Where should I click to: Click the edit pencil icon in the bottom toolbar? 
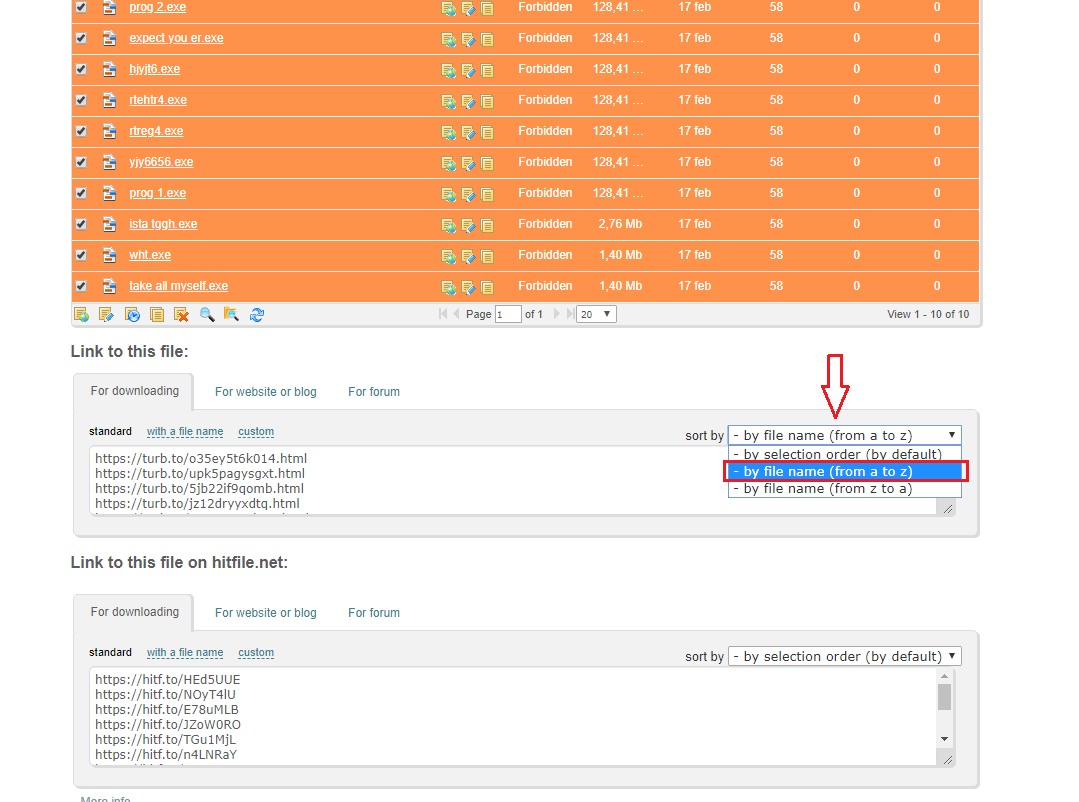[x=106, y=315]
